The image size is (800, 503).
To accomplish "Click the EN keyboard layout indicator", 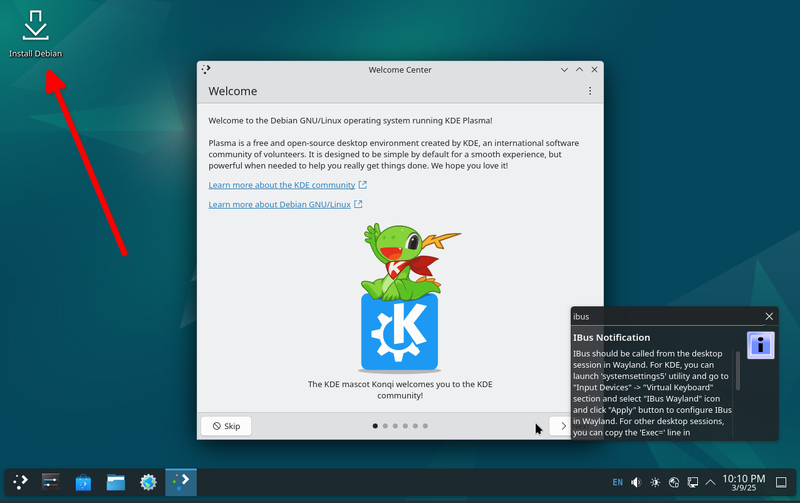I will pyautogui.click(x=617, y=483).
